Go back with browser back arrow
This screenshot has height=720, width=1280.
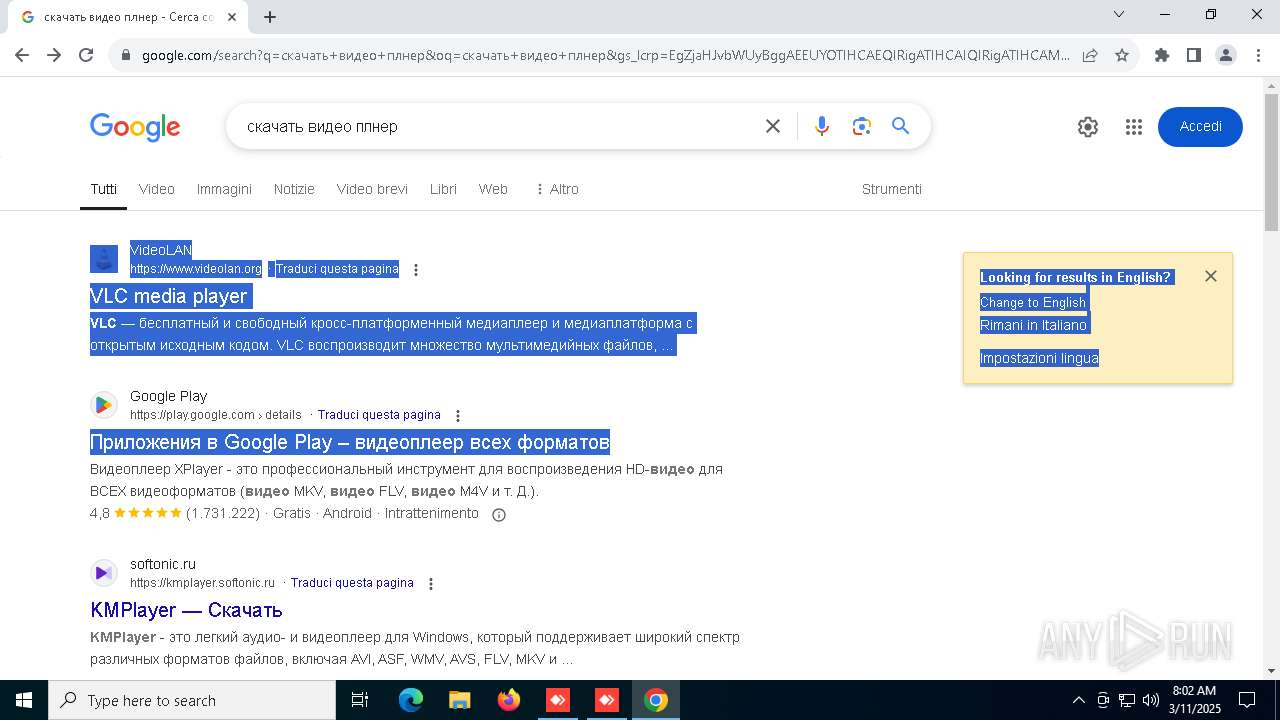[x=23, y=55]
